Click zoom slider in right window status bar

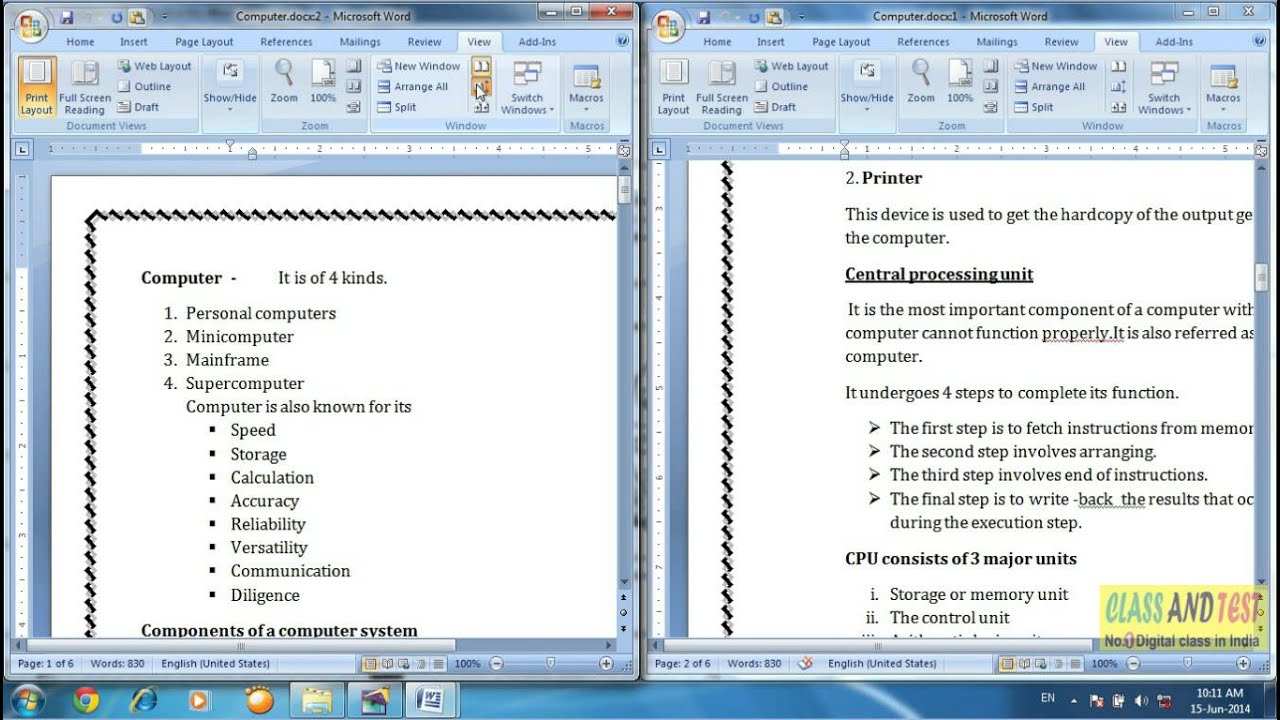pyautogui.click(x=1188, y=663)
